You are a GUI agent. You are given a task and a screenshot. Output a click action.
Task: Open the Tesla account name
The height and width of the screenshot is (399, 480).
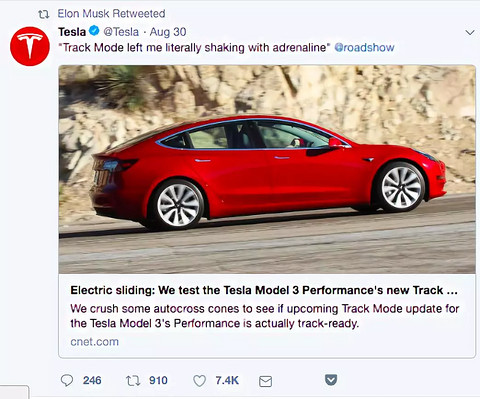click(72, 32)
